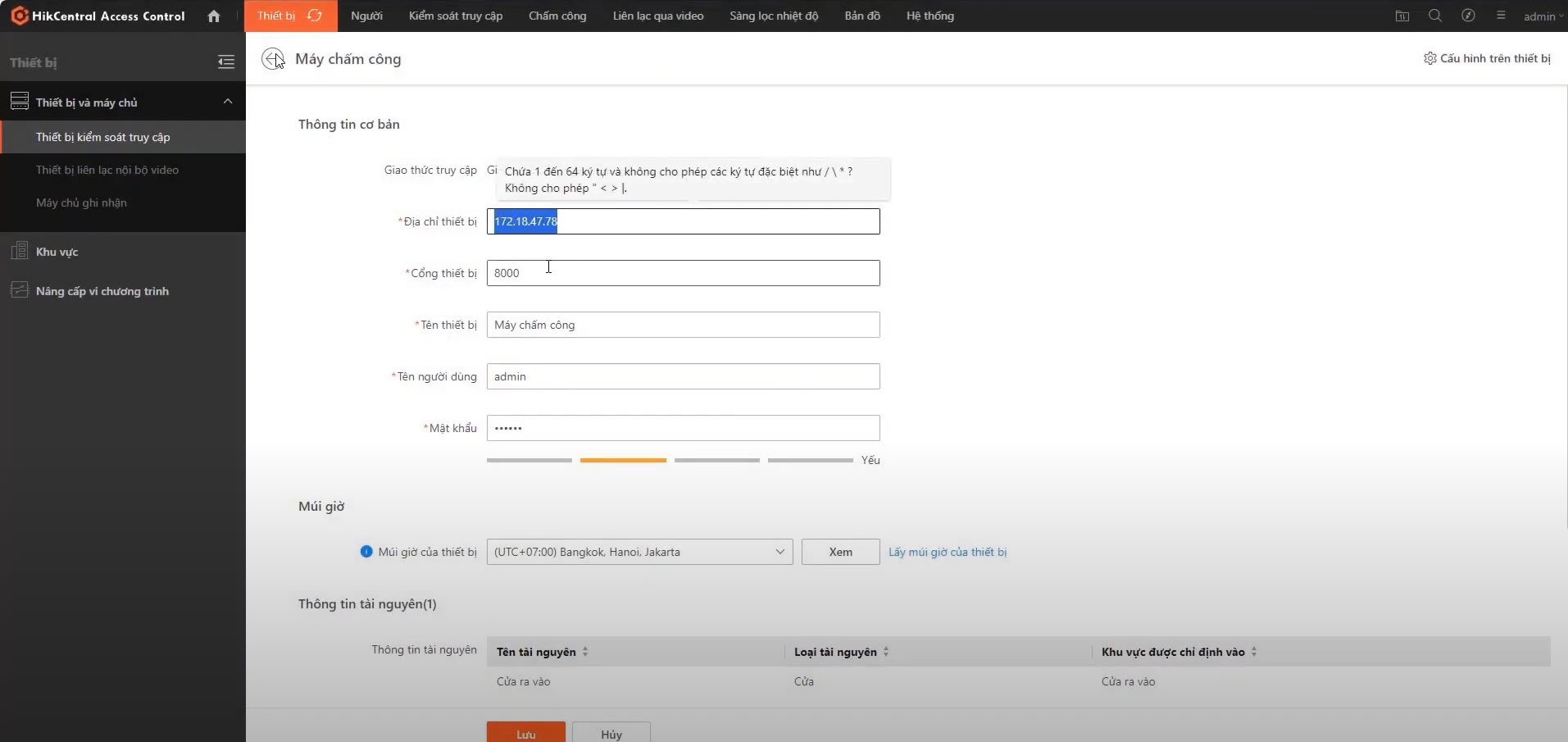Open the time zone dropdown
Viewport: 1568px width, 742px height.
click(639, 552)
